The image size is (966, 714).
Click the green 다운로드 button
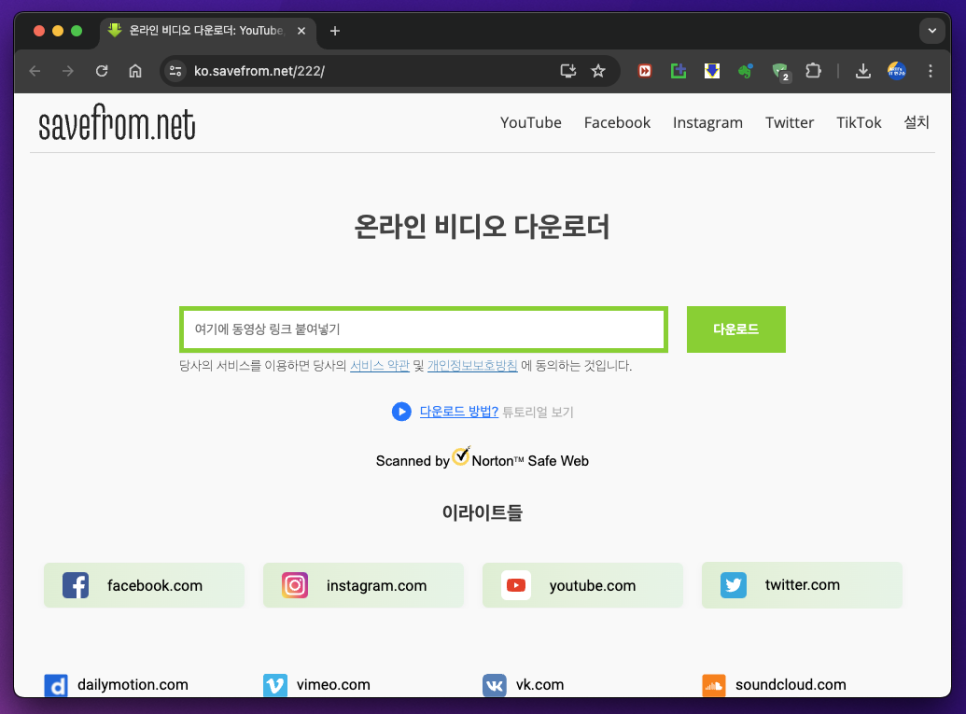coord(736,329)
